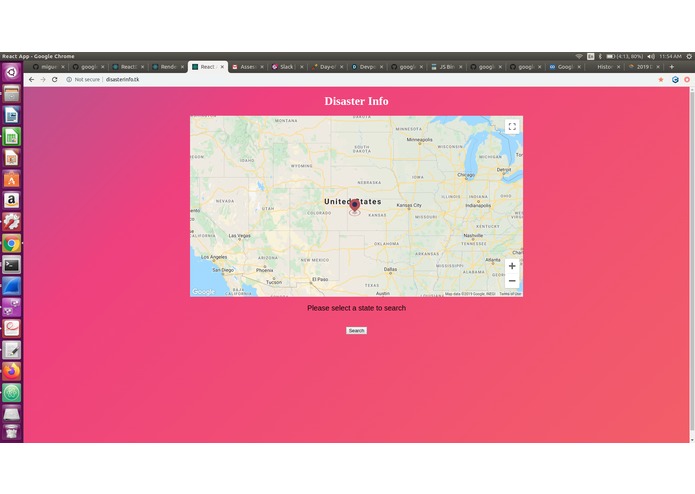Open the Terminal from the dock

point(12,265)
